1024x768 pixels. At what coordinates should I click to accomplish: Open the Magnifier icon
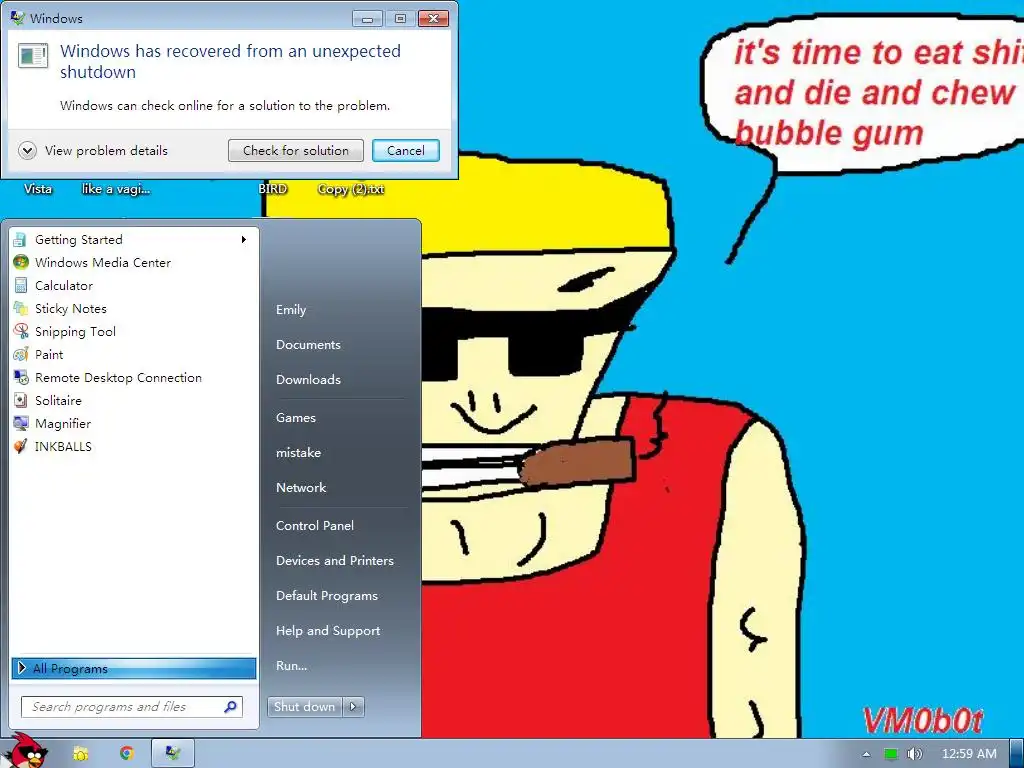pyautogui.click(x=20, y=423)
